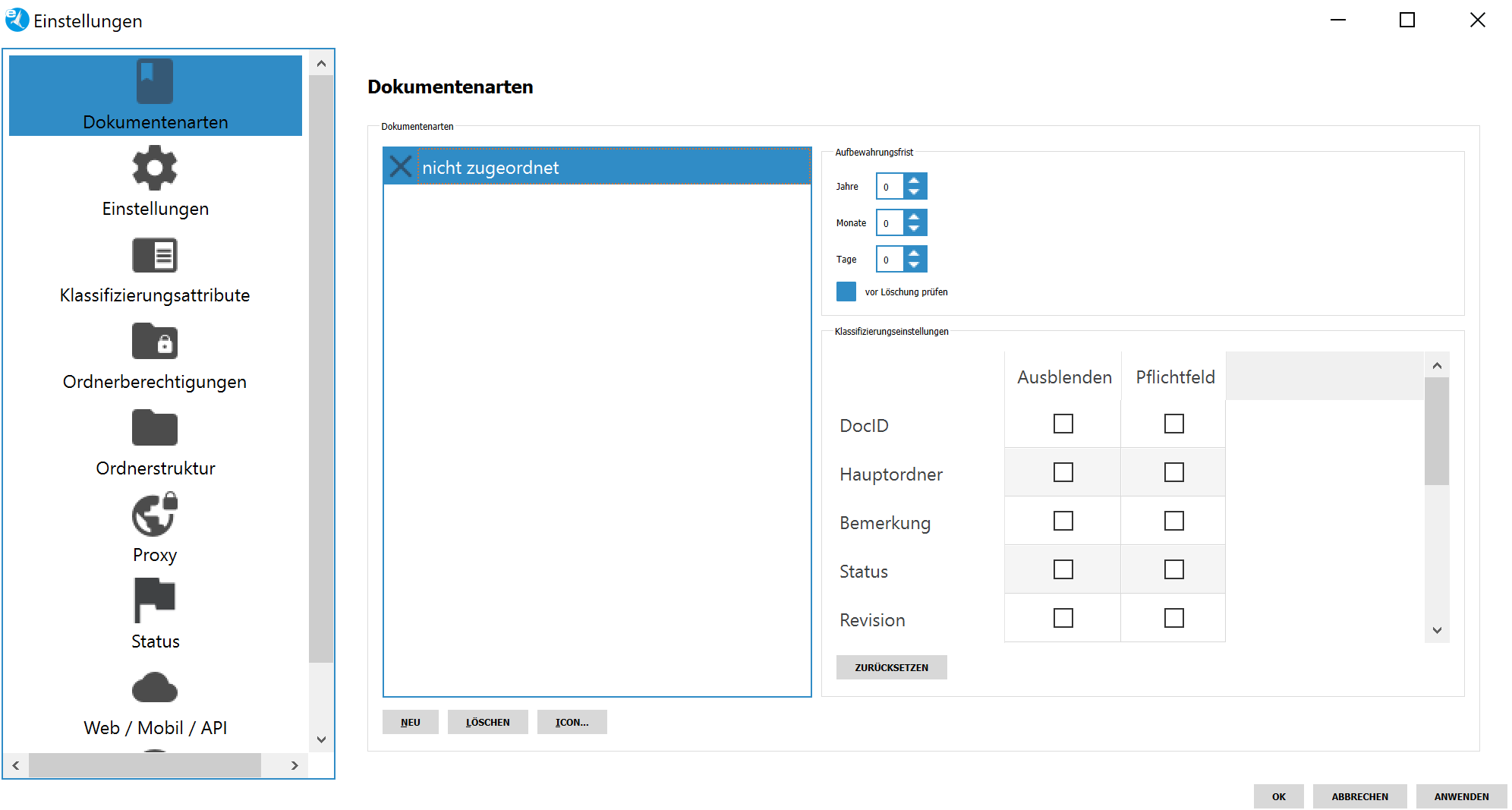
Task: Open Ordnerberechtigungen locked folder icon
Action: 154,342
